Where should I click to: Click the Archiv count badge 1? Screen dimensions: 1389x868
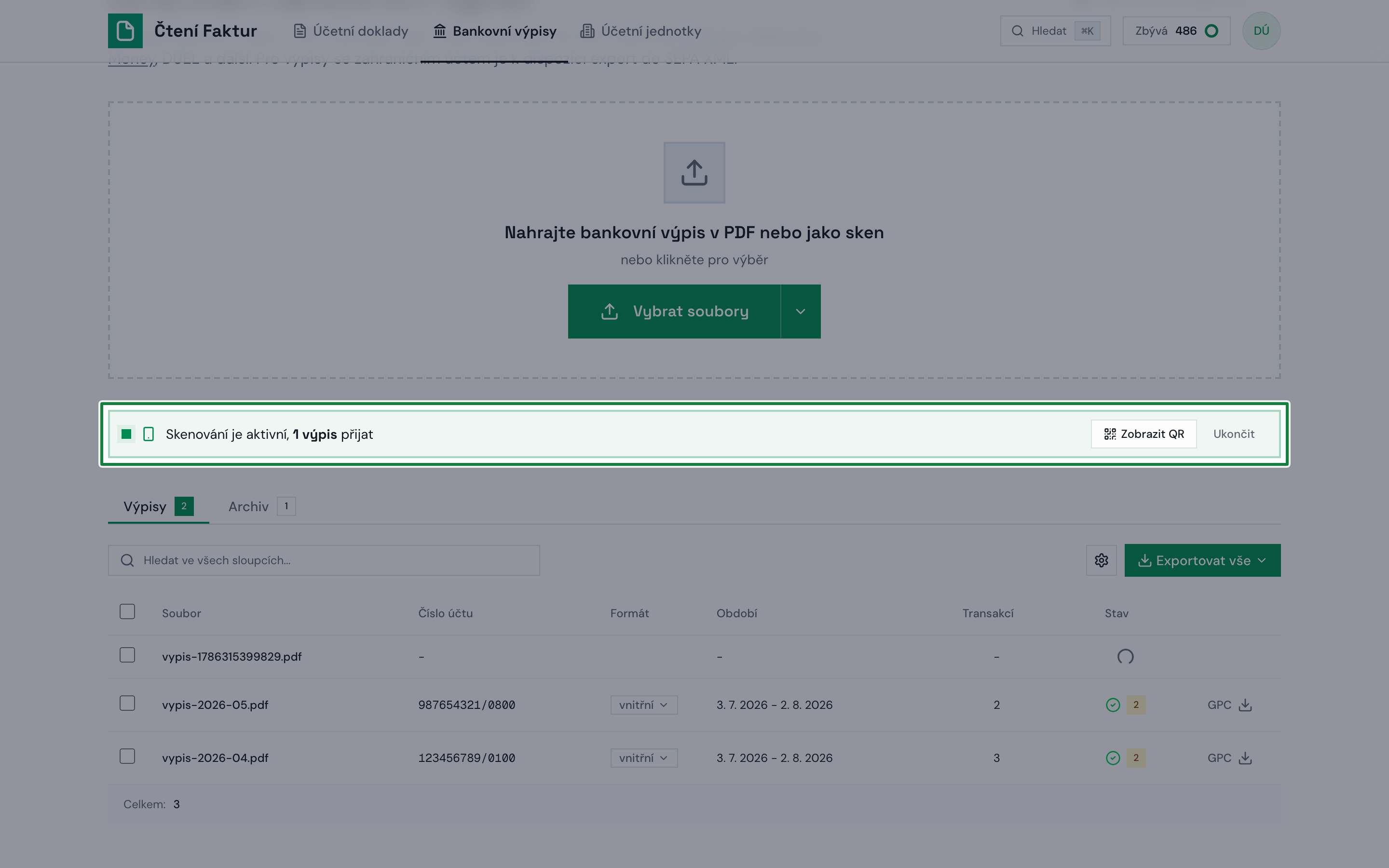click(286, 506)
